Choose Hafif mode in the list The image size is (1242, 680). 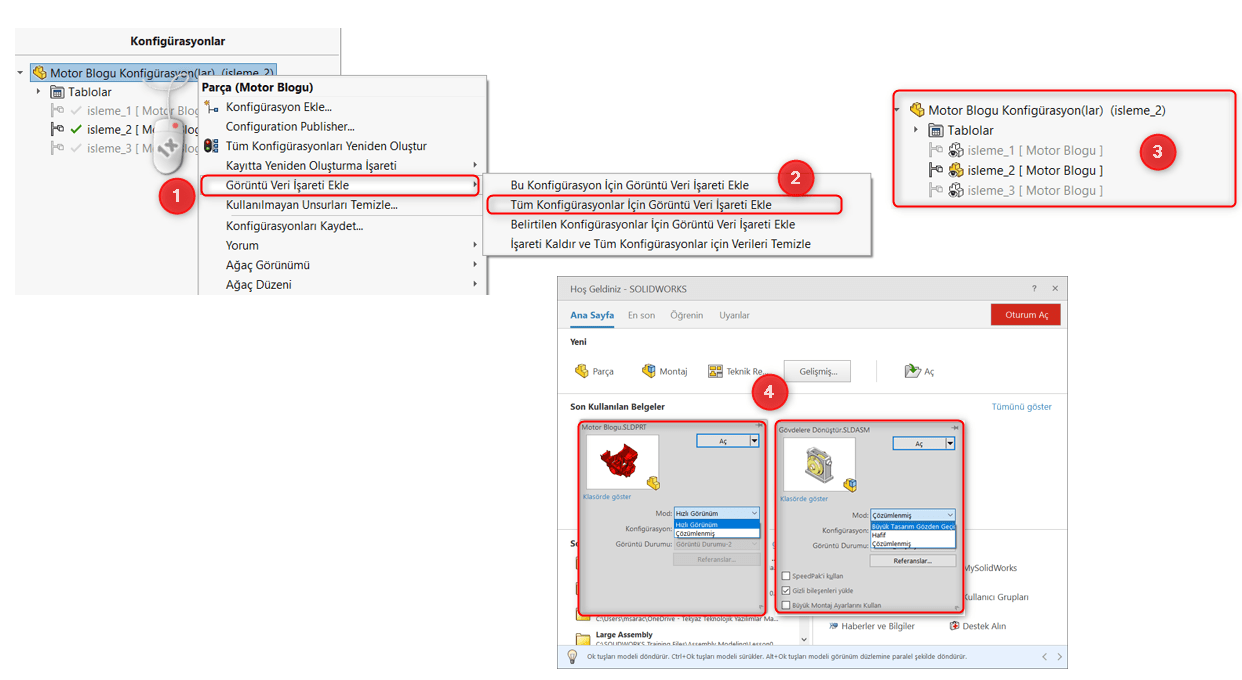tap(913, 535)
